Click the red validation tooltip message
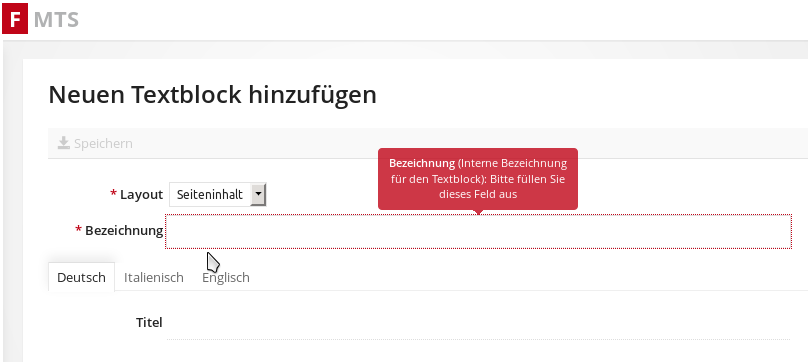Screen dimensions: 808x362 point(478,179)
